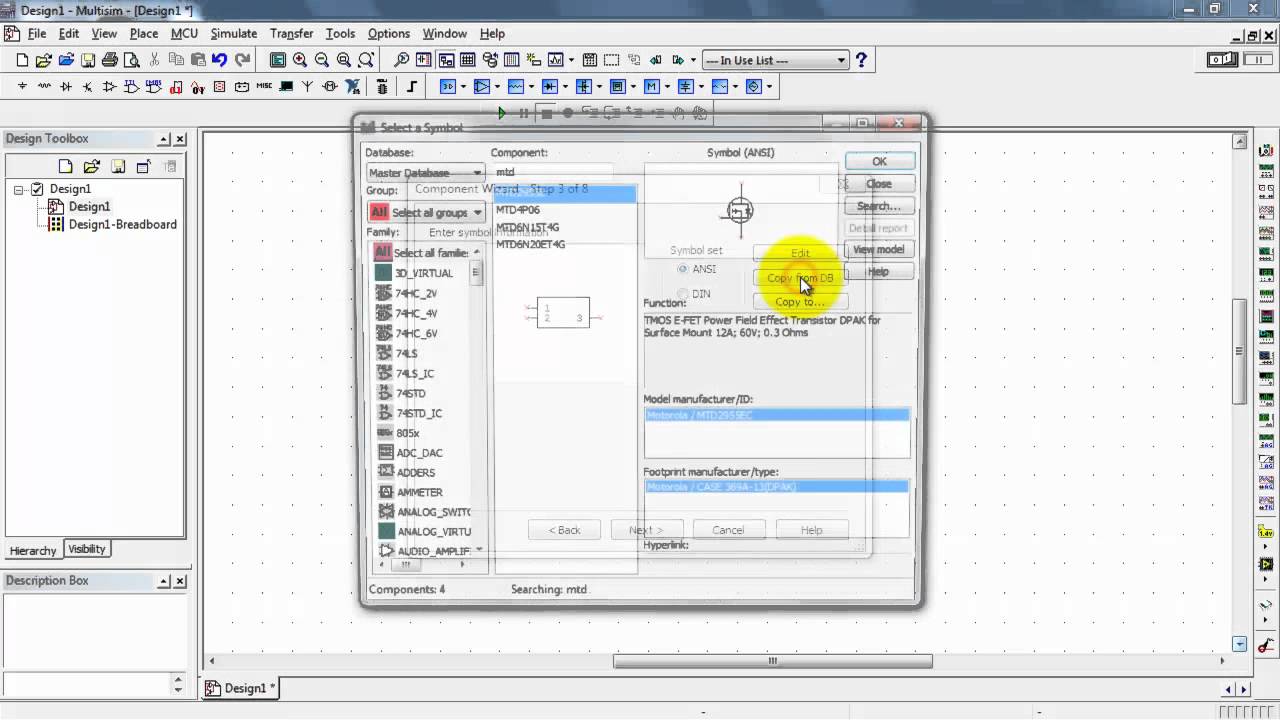Expand dropdown arrow beside first blue toolbar icon

pyautogui.click(x=462, y=87)
